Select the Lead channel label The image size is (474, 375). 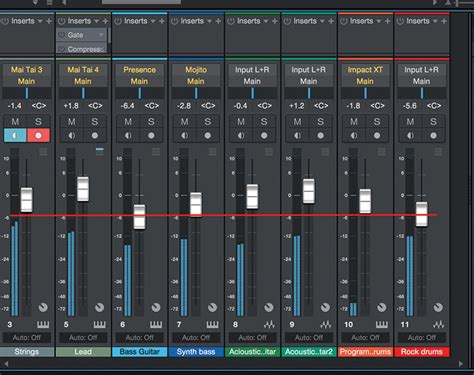(83, 352)
